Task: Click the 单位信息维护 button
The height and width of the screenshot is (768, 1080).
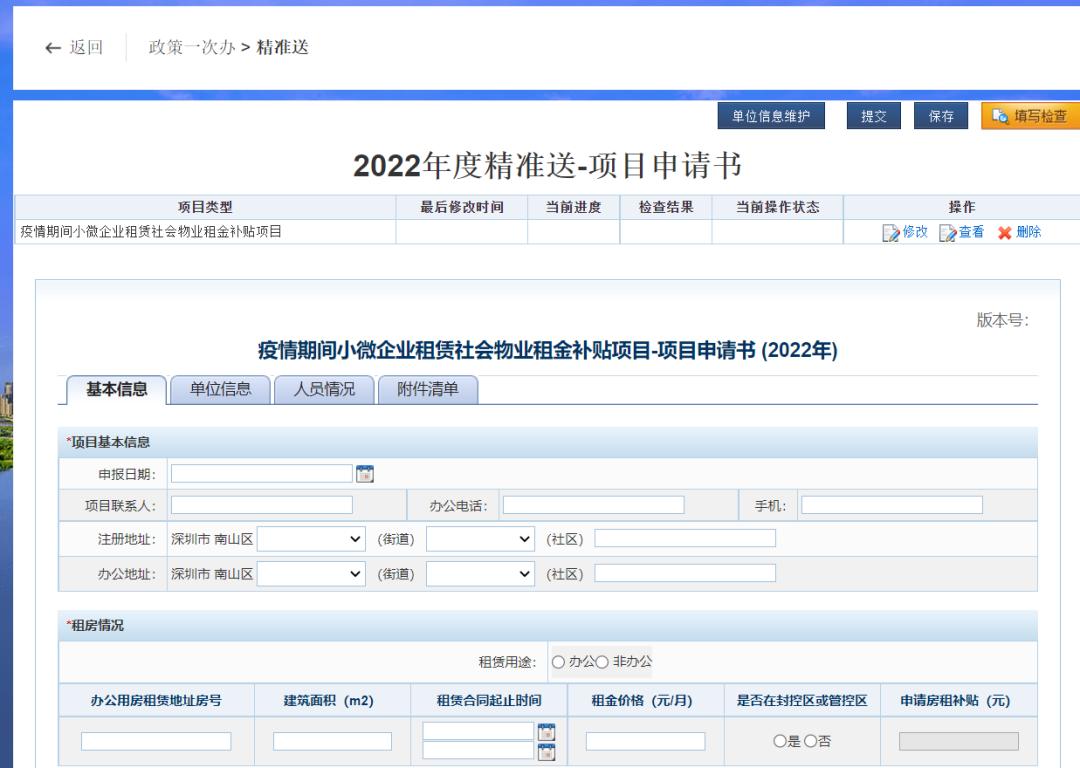Action: click(x=771, y=116)
